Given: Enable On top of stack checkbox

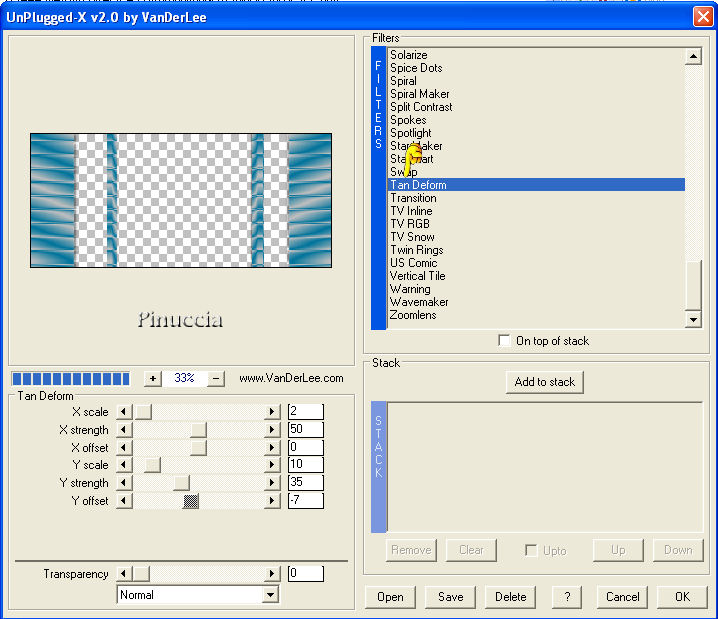Looking at the screenshot, I should [504, 341].
